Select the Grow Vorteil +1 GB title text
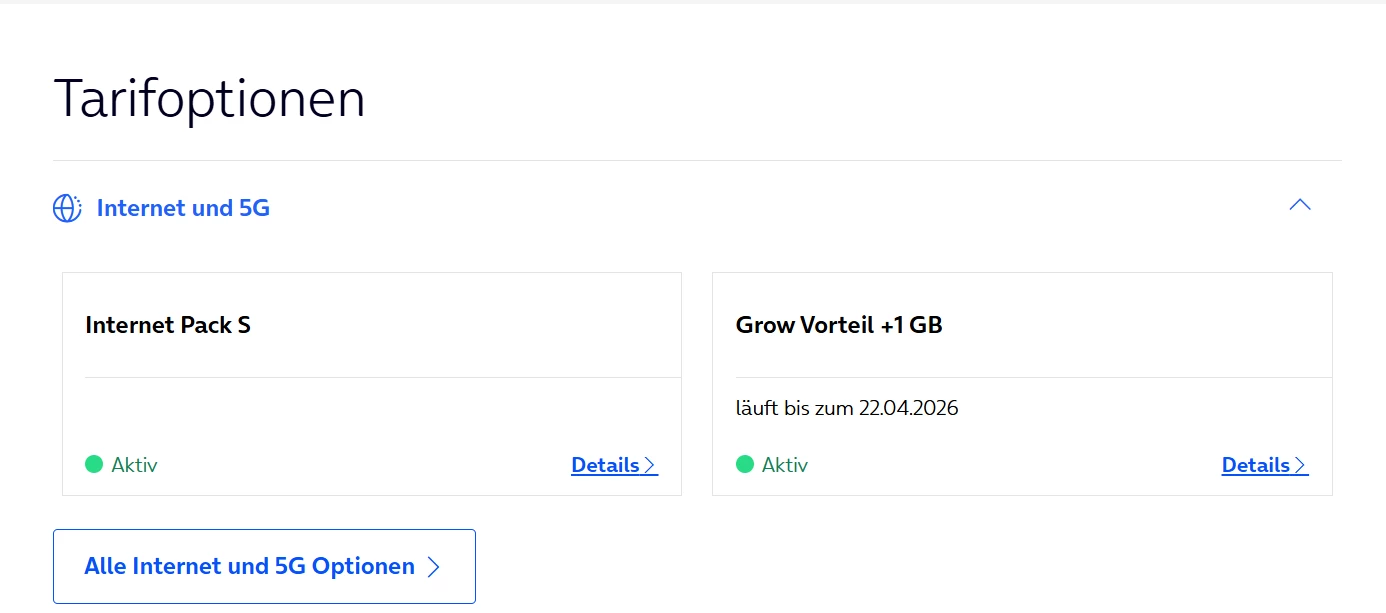Screen dimensions: 1386x613 pos(839,325)
